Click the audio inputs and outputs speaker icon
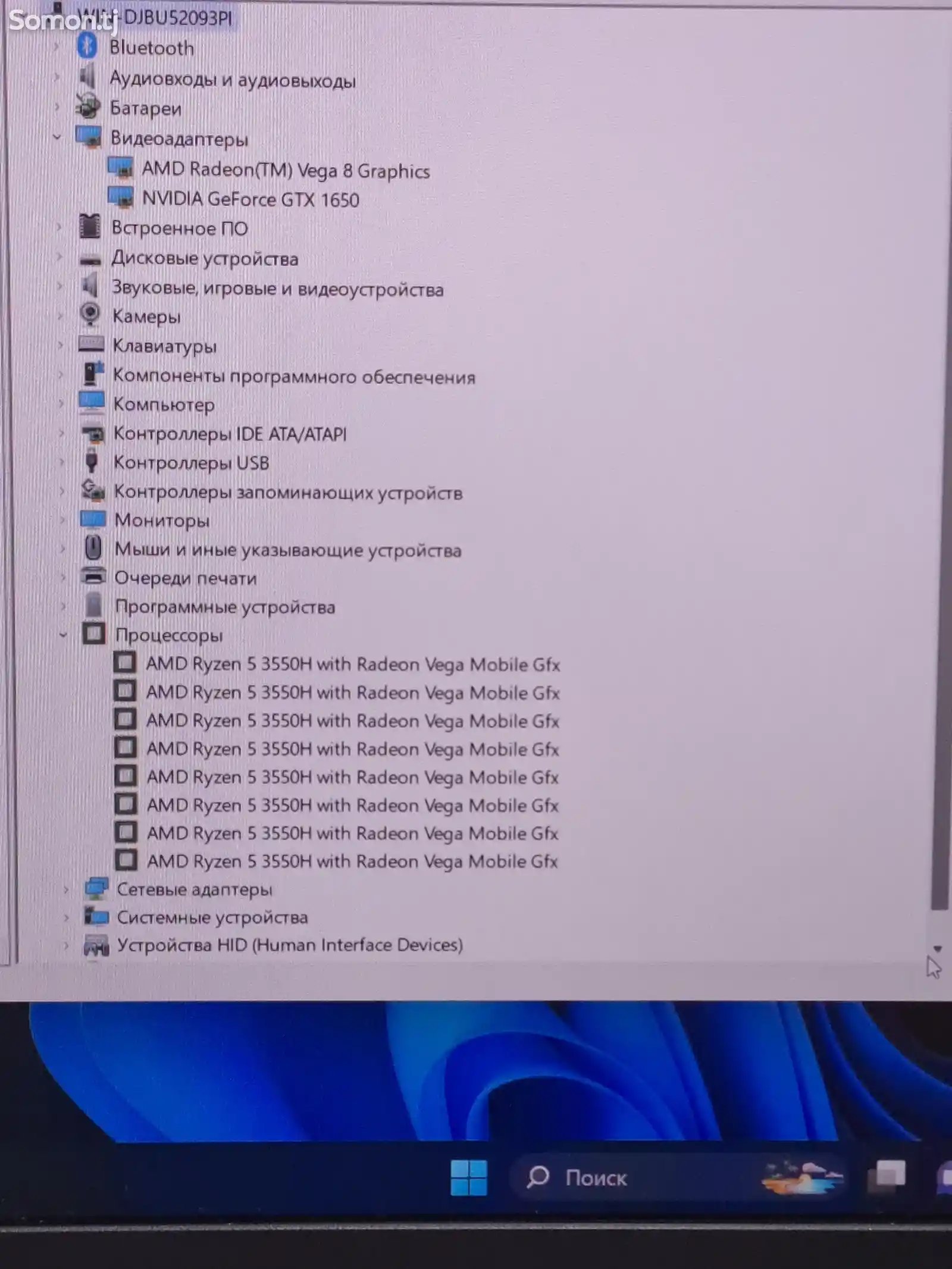Viewport: 952px width, 1269px height. click(x=88, y=77)
